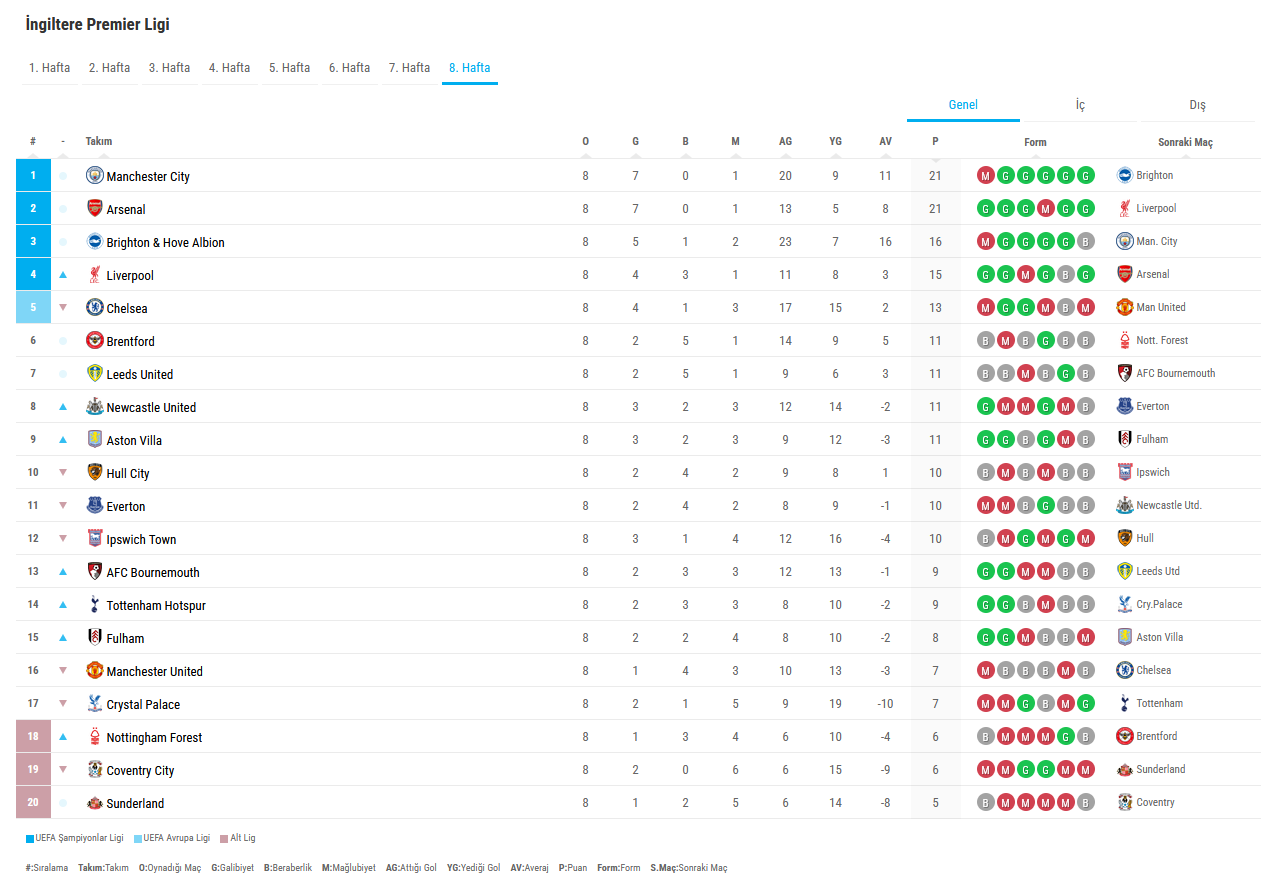Click the first form badge in Manchester City row

pos(986,176)
